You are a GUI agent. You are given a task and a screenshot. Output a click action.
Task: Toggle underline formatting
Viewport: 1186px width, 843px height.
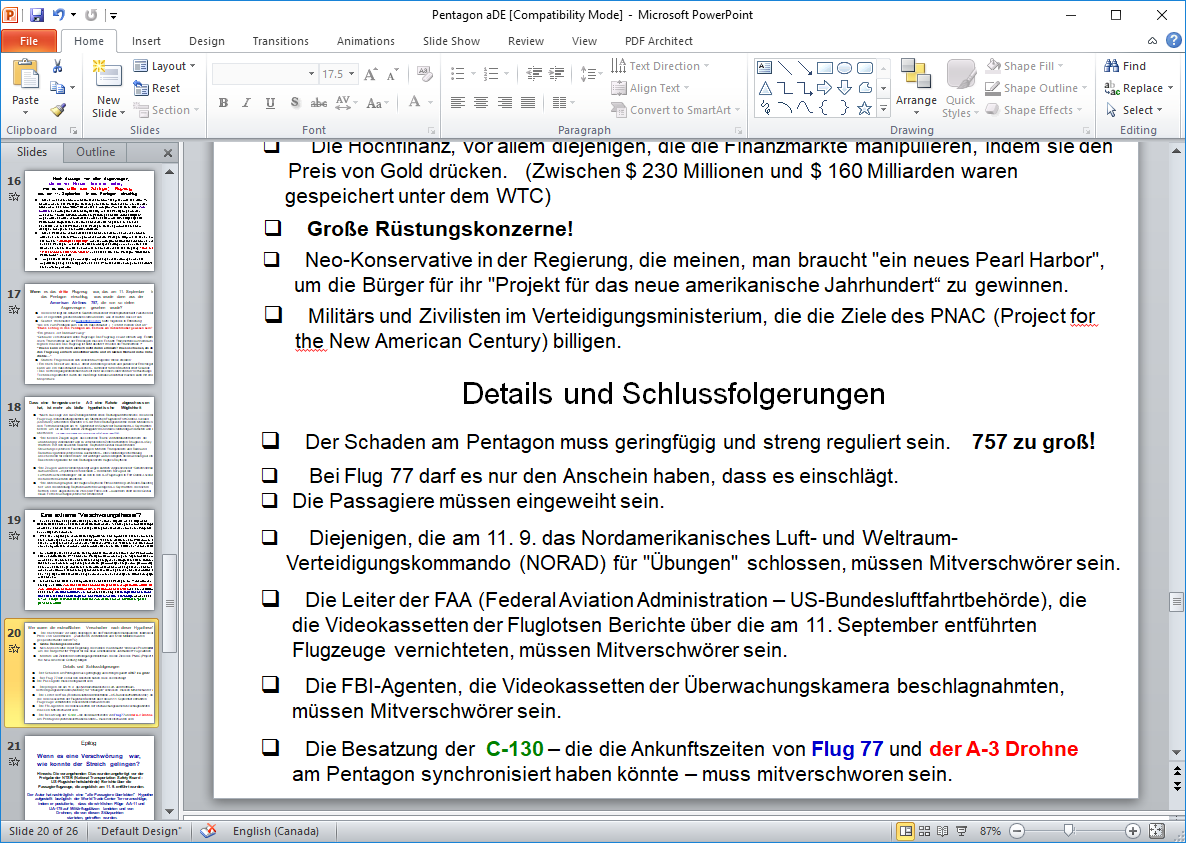click(271, 103)
